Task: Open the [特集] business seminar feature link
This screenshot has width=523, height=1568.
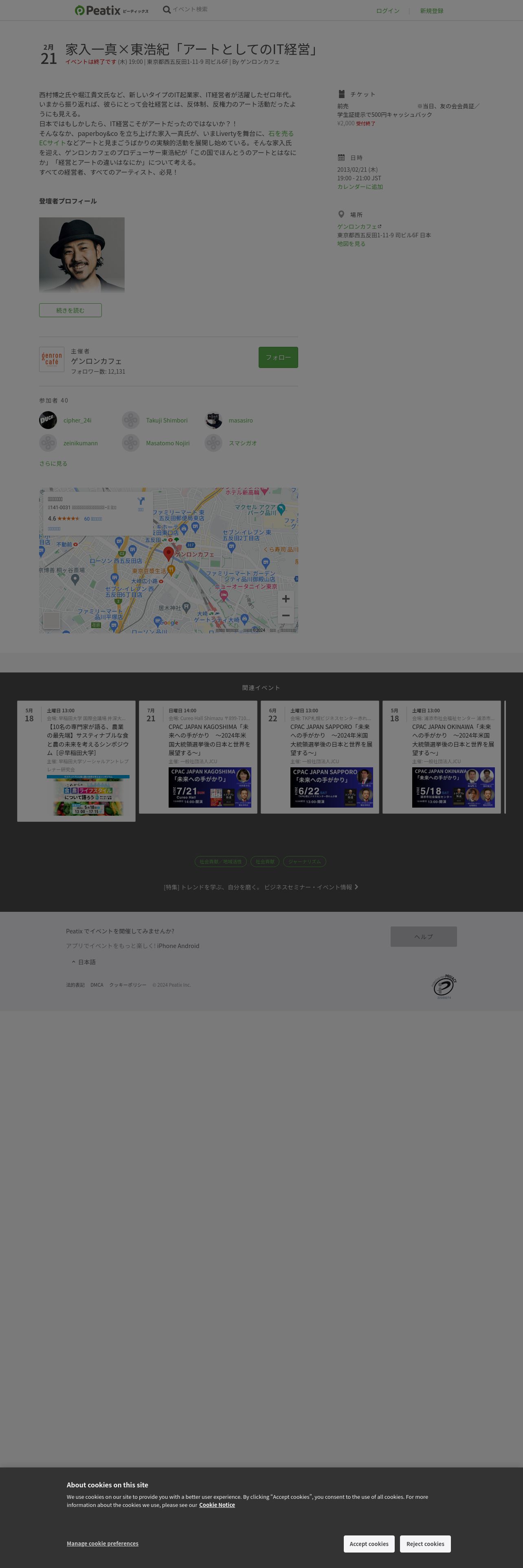Action: point(261,887)
